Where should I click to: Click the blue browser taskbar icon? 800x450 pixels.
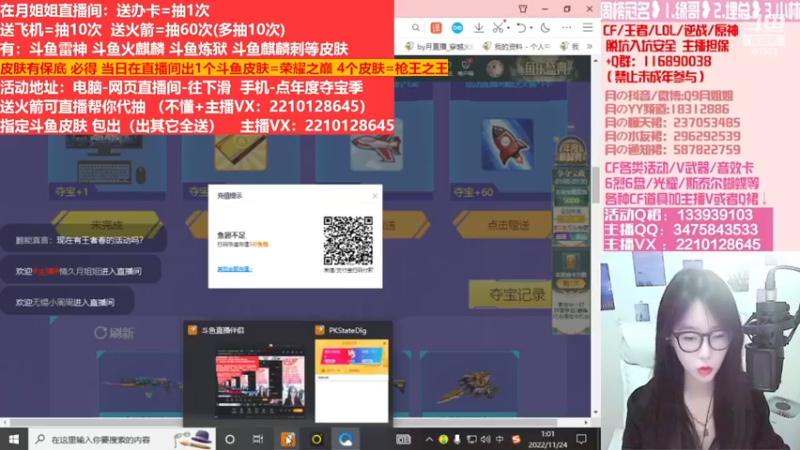click(345, 439)
